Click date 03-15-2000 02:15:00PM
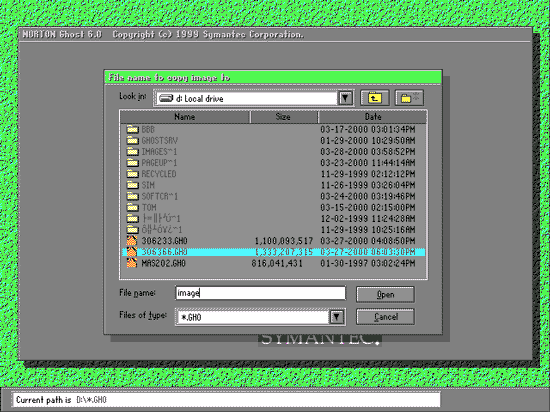The height and width of the screenshot is (412, 550). 368,208
